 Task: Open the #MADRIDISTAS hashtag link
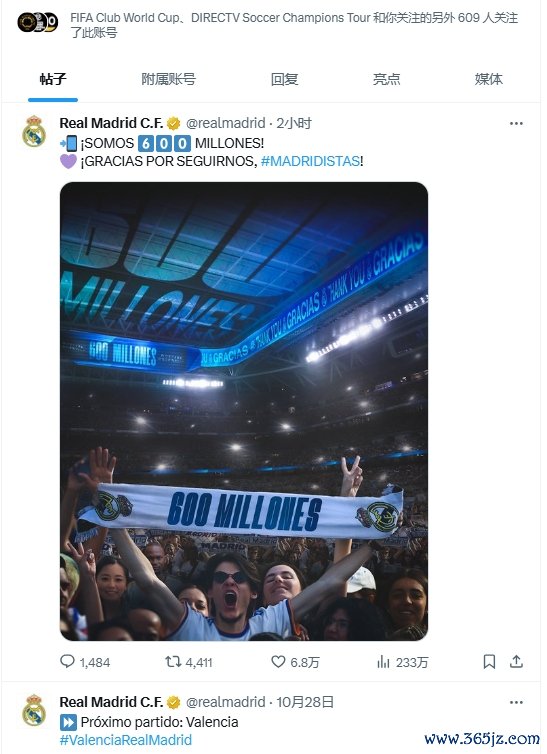tap(310, 161)
